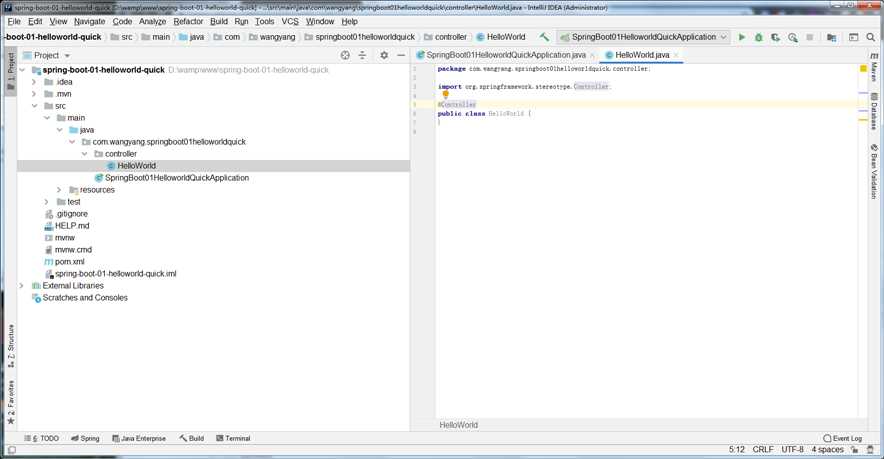
Task: Click the yellow inspection indicator above the editor scrollbar
Action: (863, 69)
